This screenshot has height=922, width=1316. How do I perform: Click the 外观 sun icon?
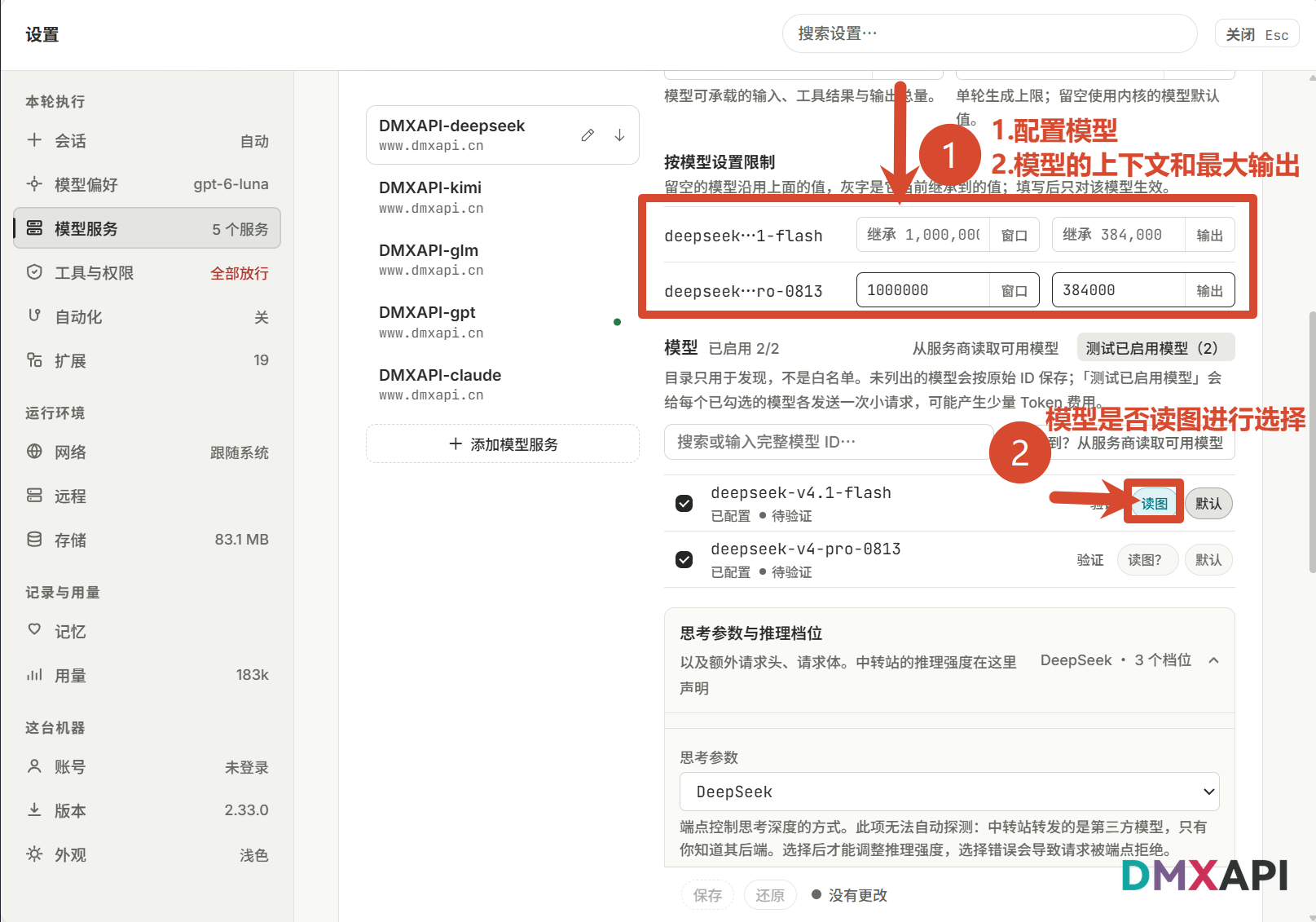34,854
